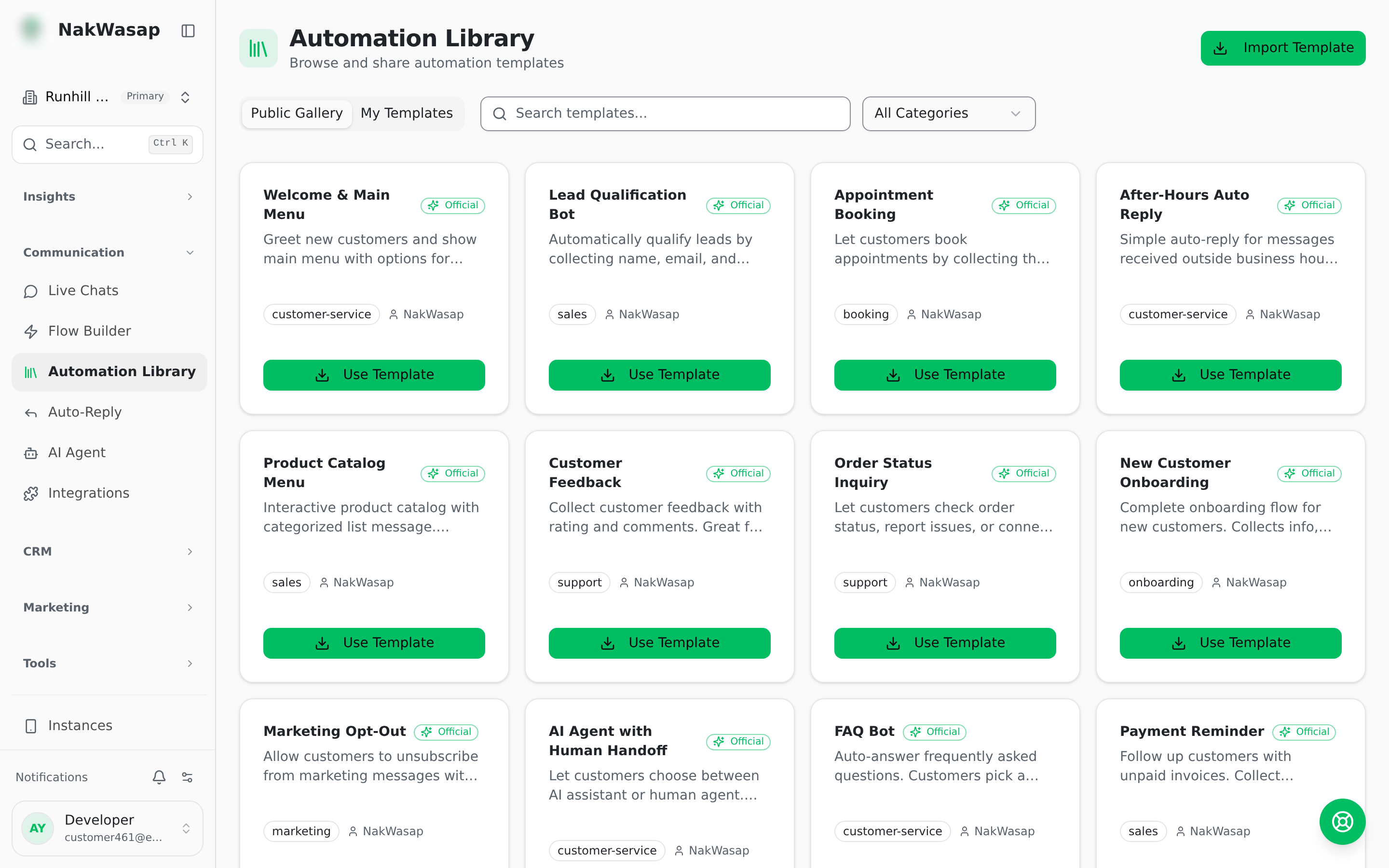Open notification settings sliders icon
This screenshot has height=868, width=1389.
(x=187, y=777)
